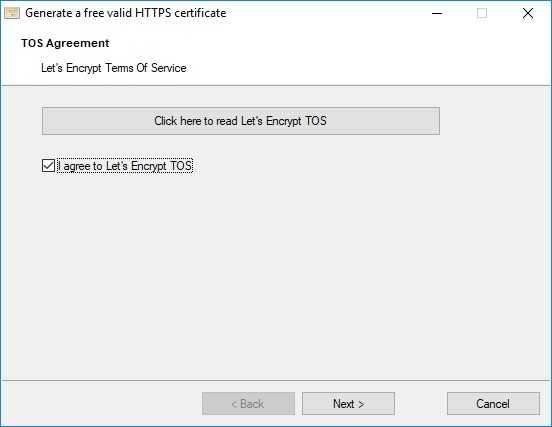Minimize the HTTPS certificate wizard window

point(437,13)
